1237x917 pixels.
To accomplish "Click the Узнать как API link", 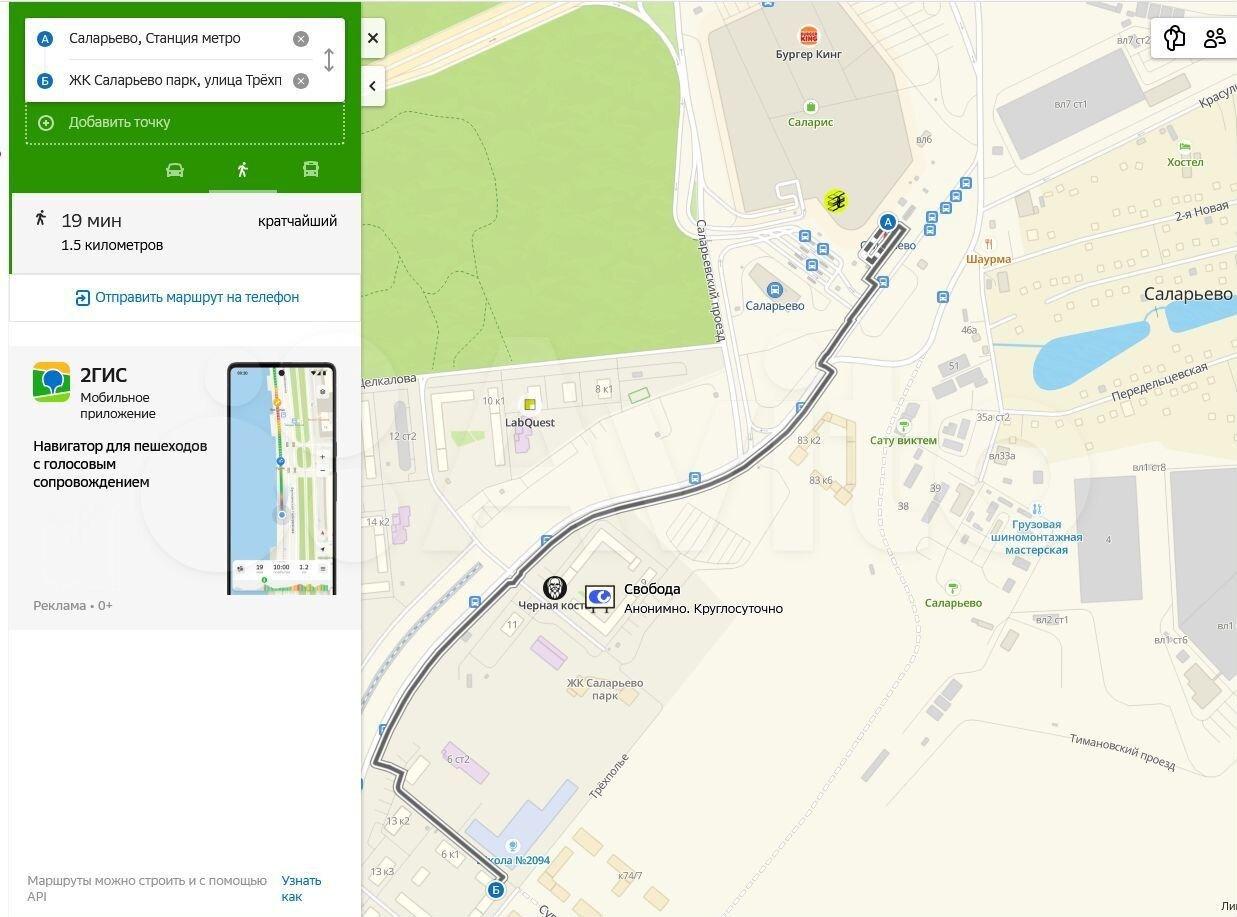I will coord(300,888).
